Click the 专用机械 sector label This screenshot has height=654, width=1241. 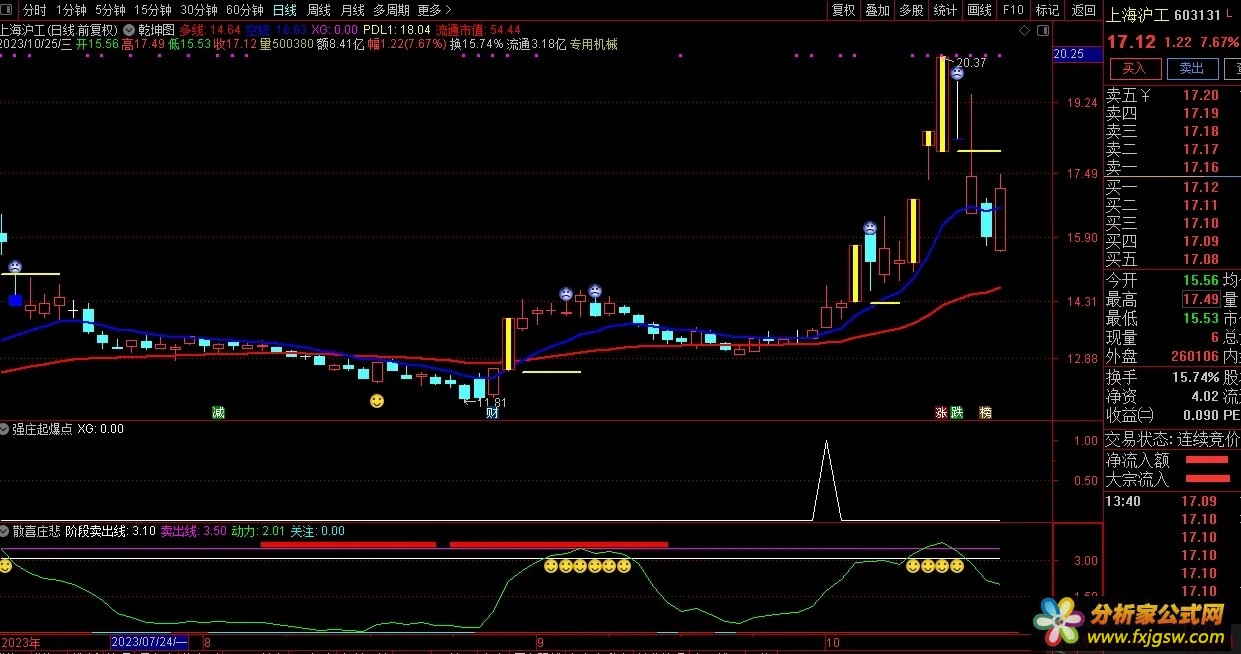pyautogui.click(x=594, y=45)
